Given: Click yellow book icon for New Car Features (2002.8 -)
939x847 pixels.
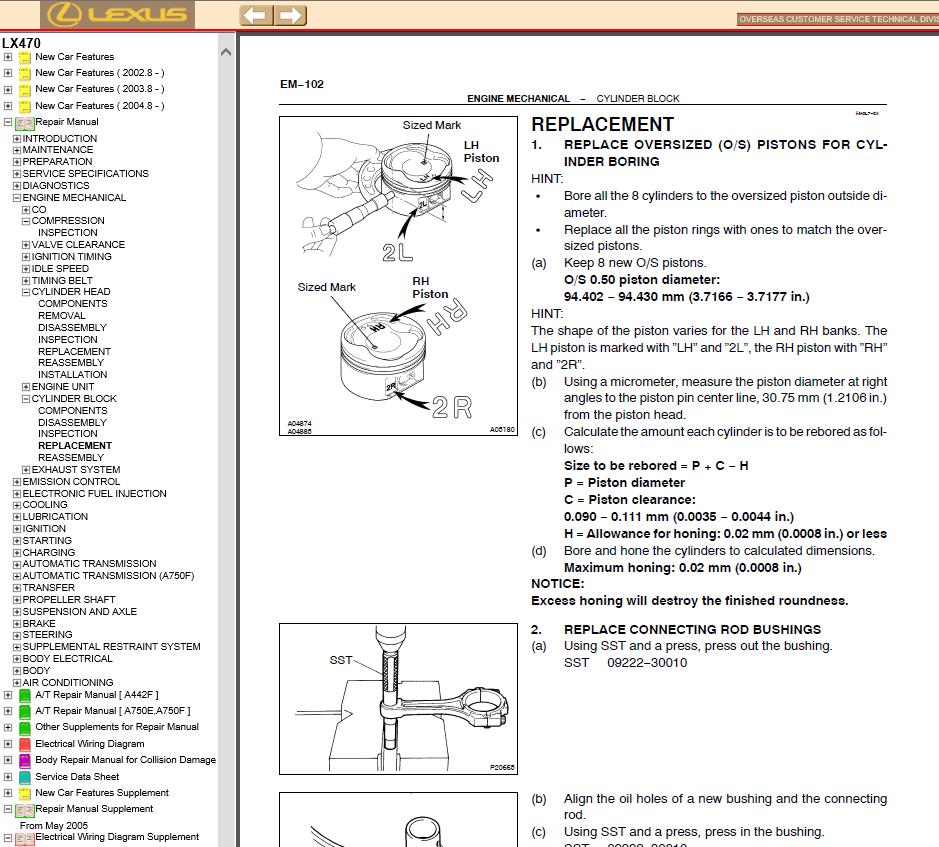Looking at the screenshot, I should coord(25,74).
